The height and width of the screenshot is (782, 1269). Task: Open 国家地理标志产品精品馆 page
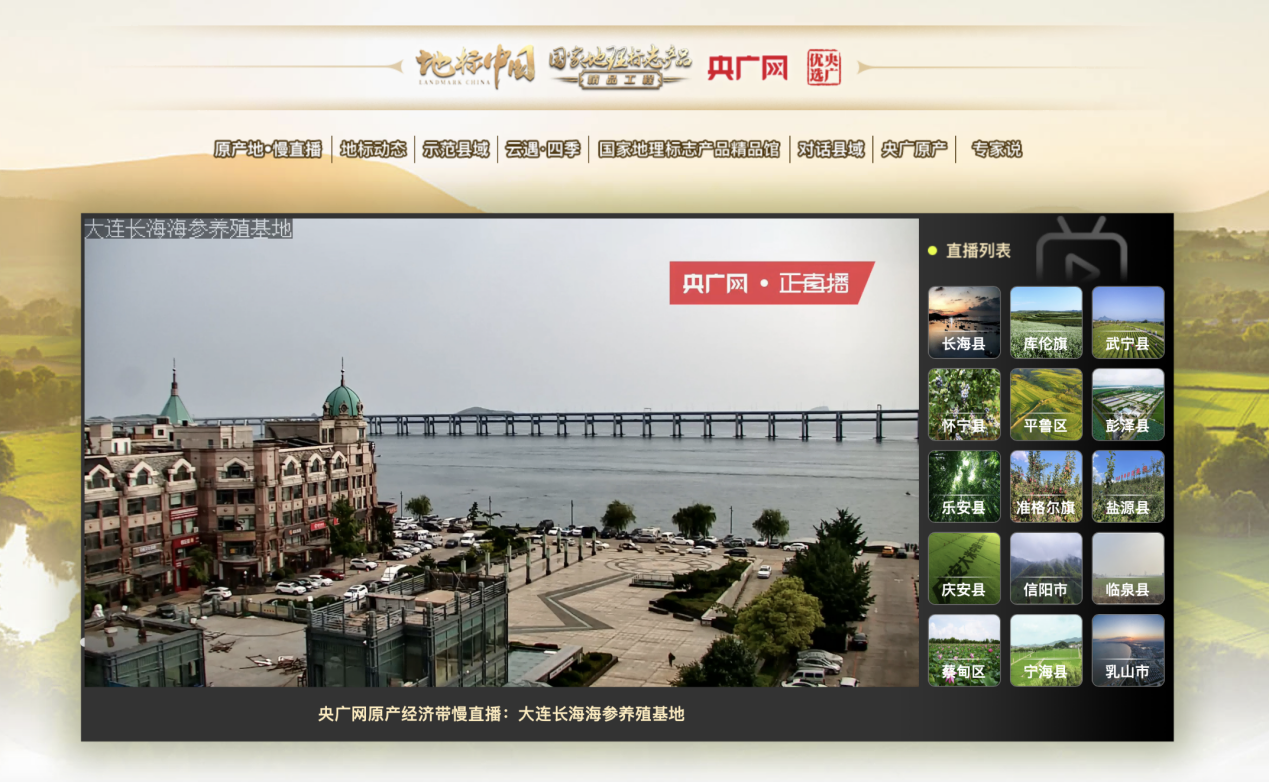[688, 150]
